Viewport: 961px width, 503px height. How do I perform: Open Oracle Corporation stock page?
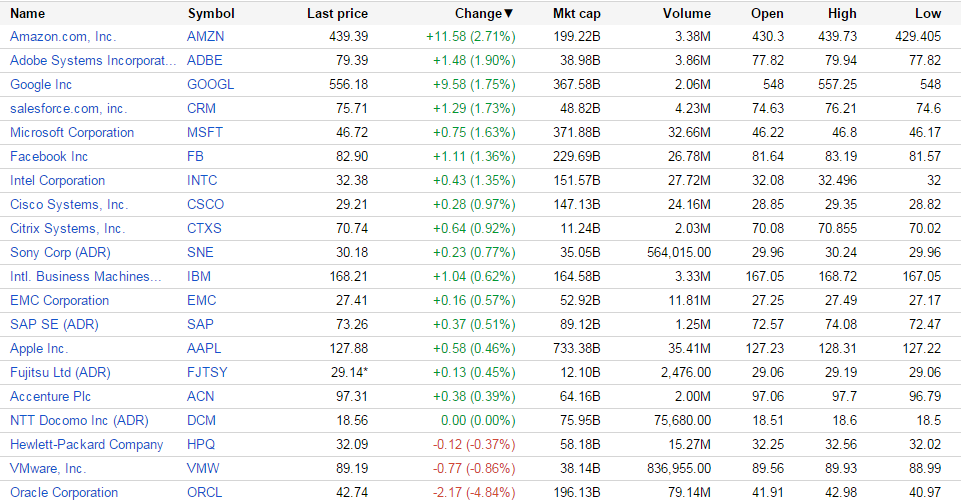tap(64, 492)
